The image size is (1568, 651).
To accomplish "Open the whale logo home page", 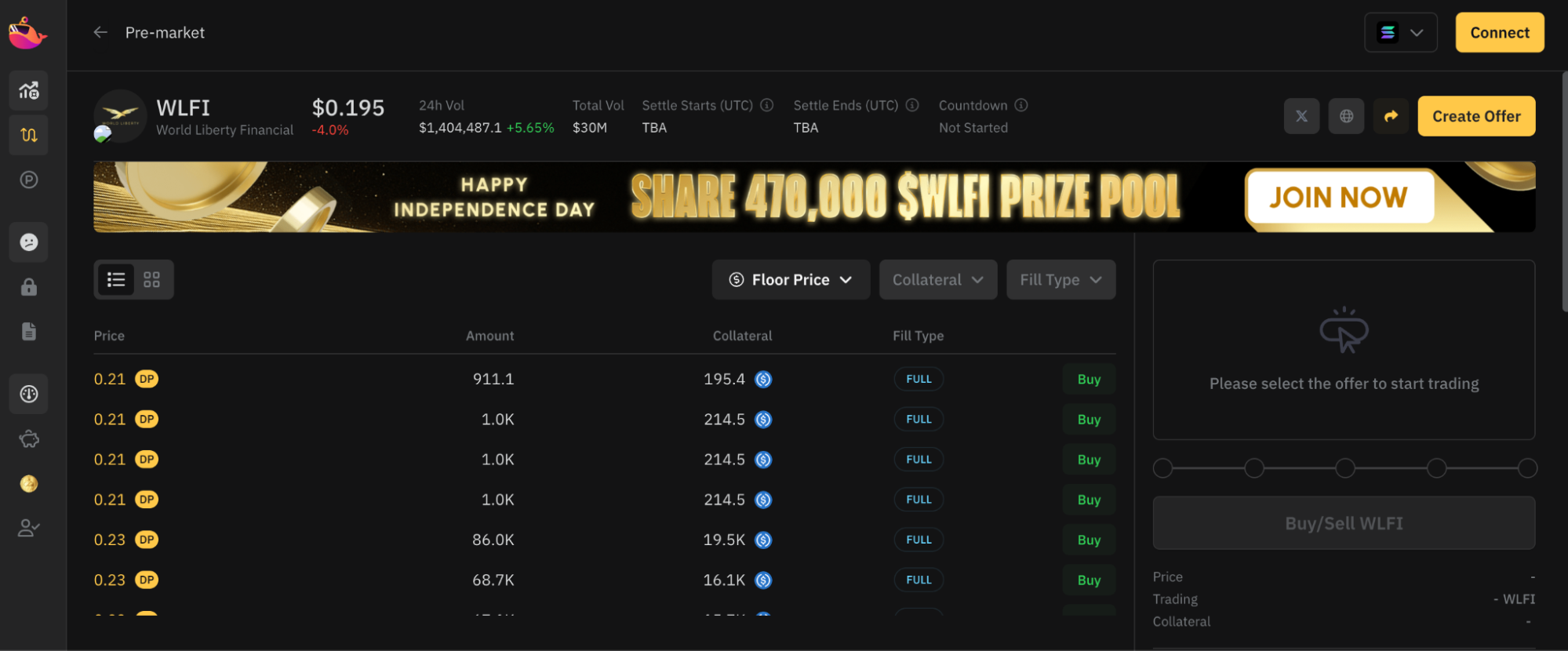I will pos(27,33).
